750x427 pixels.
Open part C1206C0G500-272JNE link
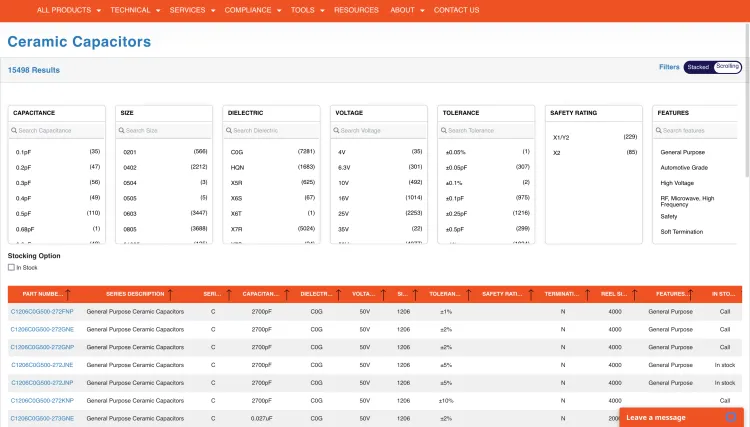pos(42,365)
